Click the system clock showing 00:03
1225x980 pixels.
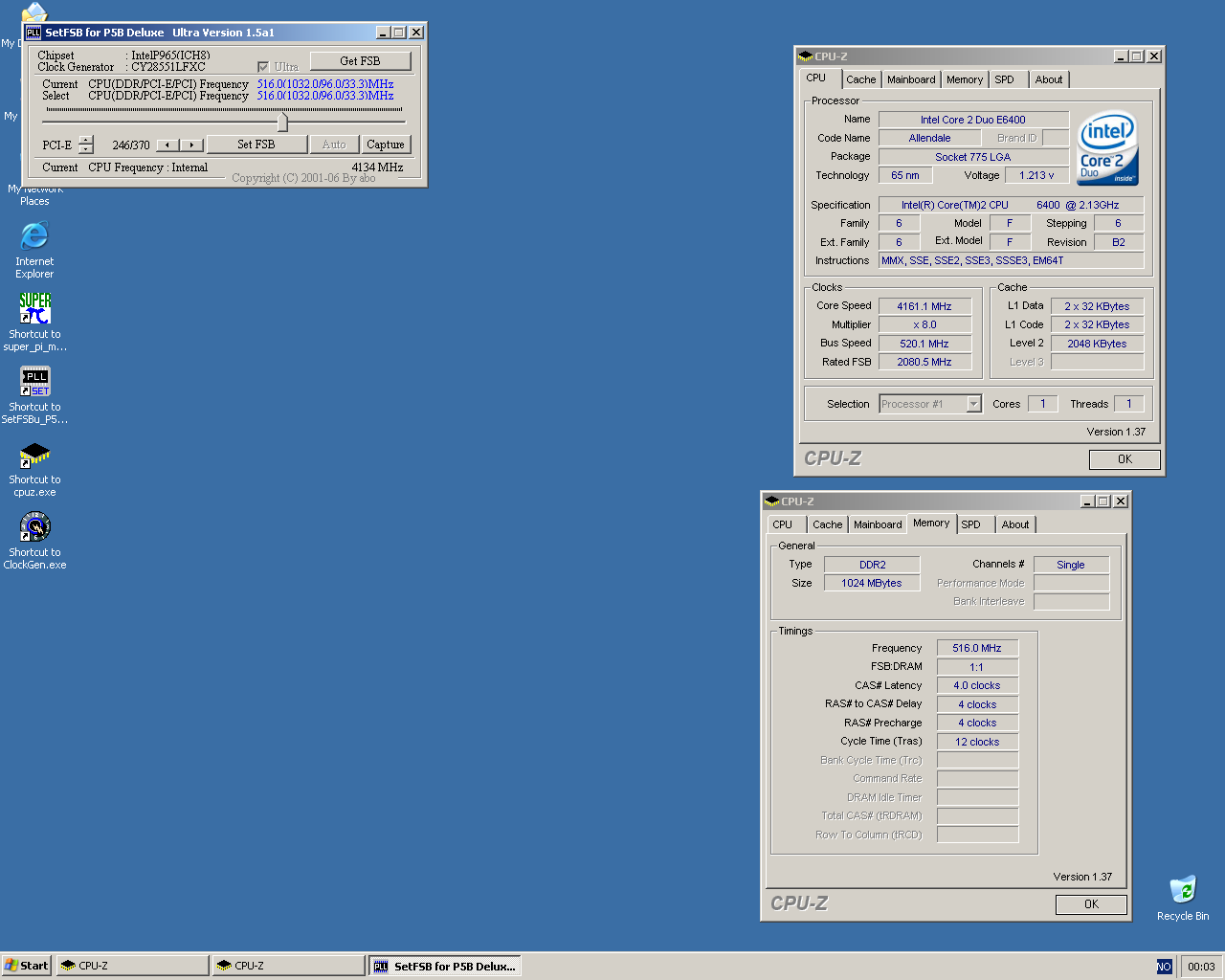[1201, 967]
